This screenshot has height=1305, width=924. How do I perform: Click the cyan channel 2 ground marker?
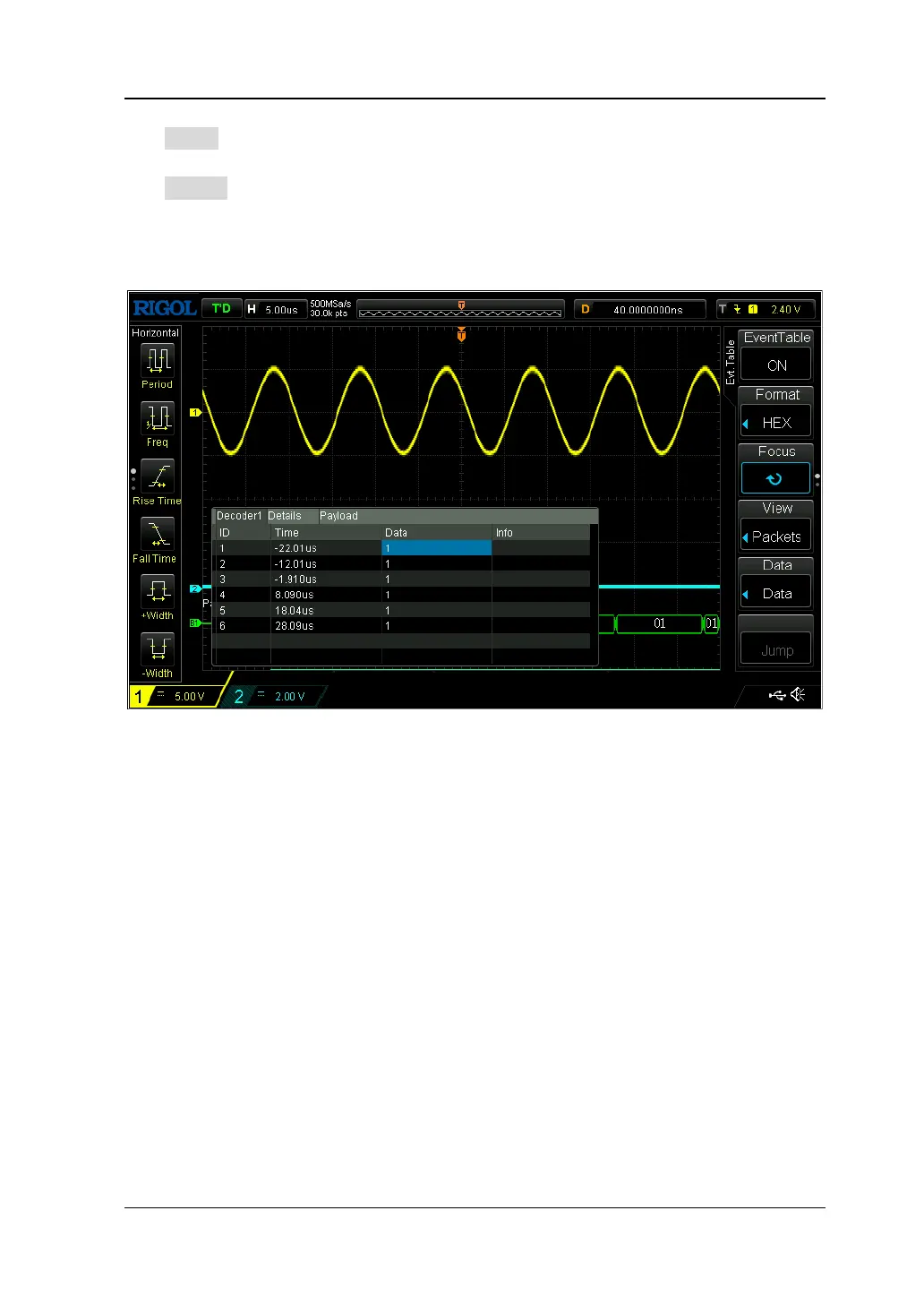point(195,588)
